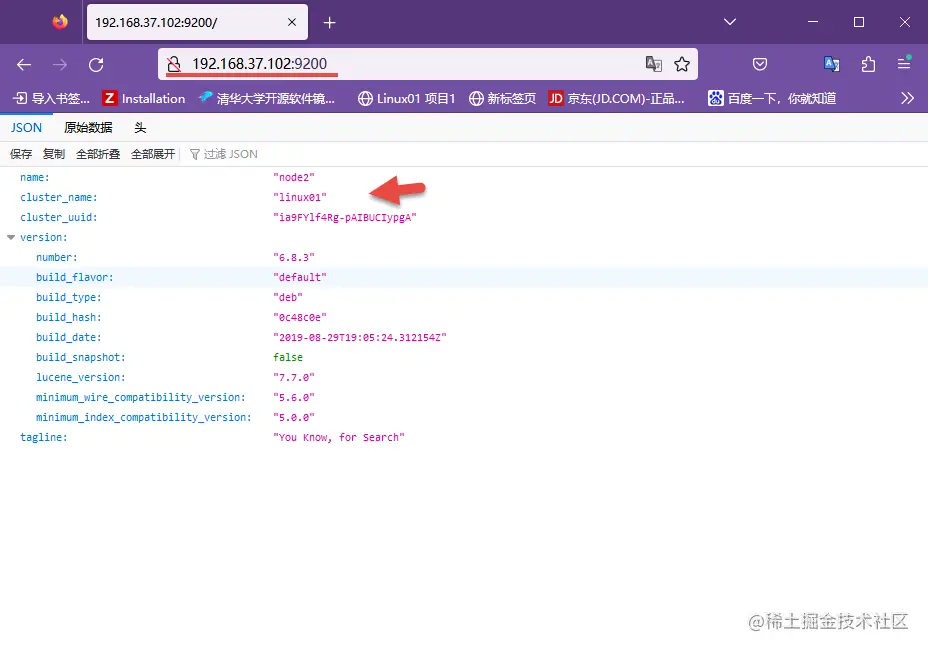Click the "deb" value
928x651 pixels.
[288, 297]
